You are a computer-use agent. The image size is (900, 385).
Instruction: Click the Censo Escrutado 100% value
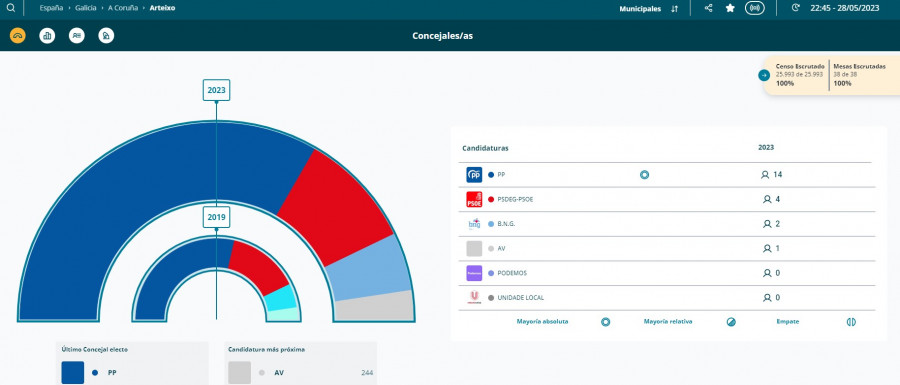785,83
